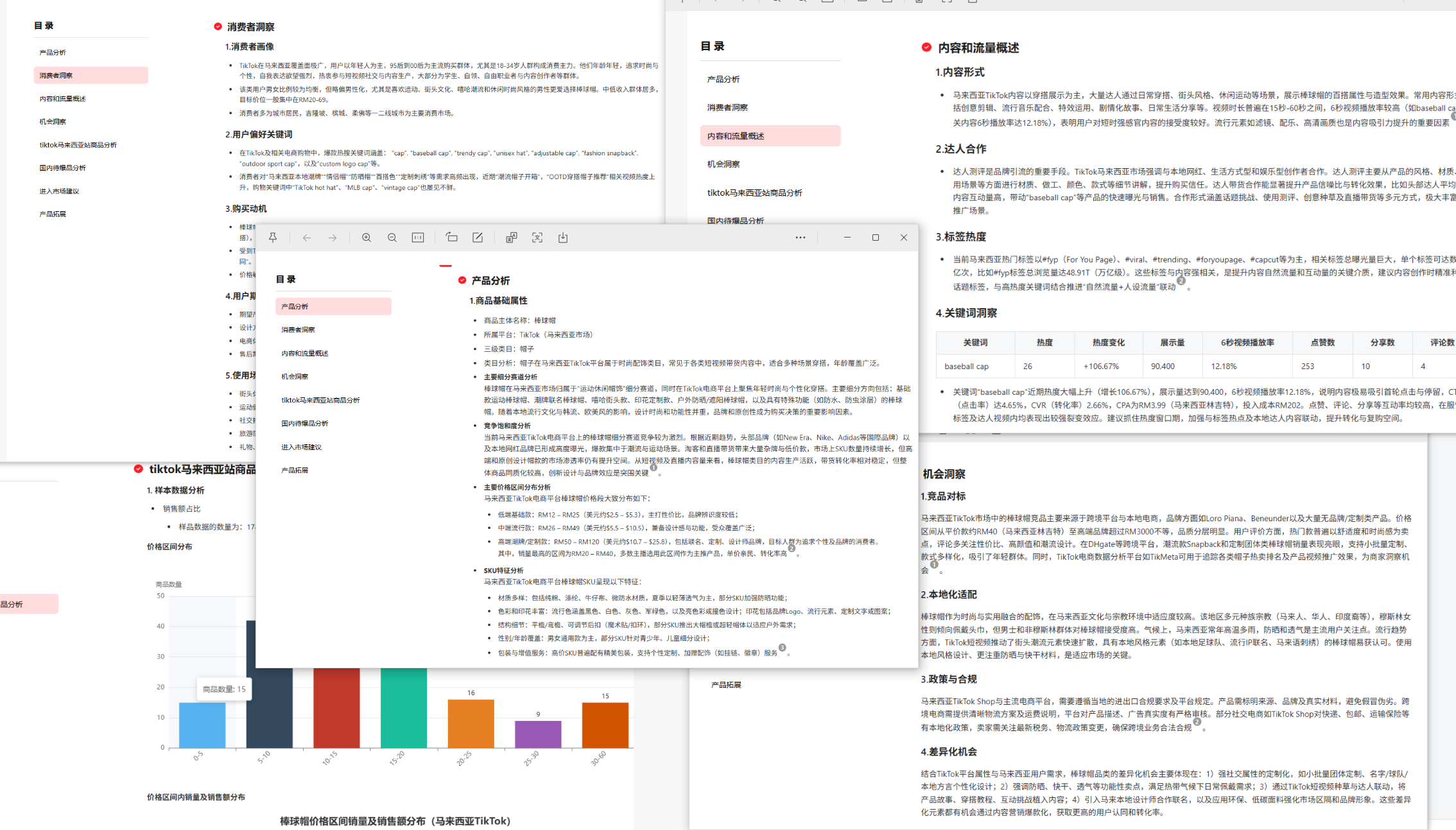The image size is (1456, 830).
Task: Open the edit pencil icon in toolbar
Action: pos(478,238)
